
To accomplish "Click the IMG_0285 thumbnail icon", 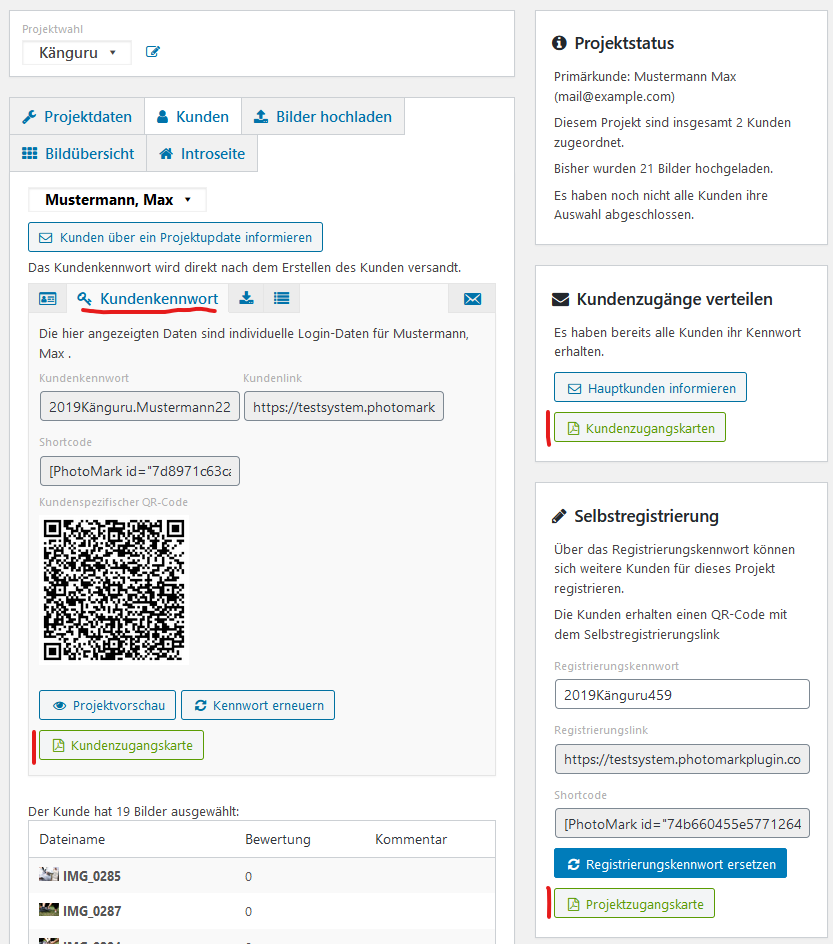I will pyautogui.click(x=49, y=875).
